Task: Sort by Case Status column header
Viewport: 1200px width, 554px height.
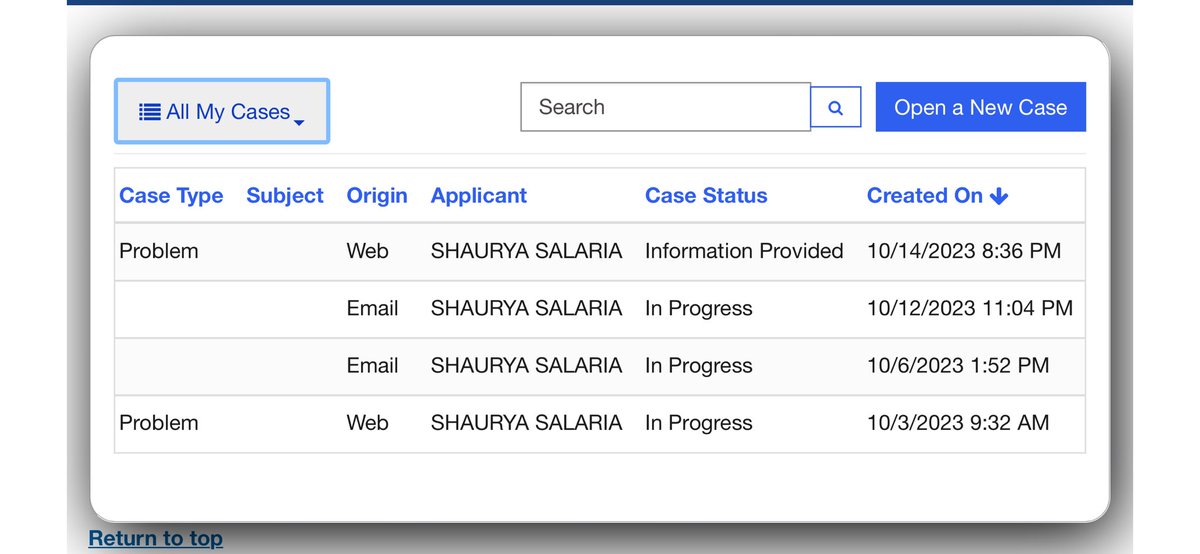Action: click(x=706, y=196)
